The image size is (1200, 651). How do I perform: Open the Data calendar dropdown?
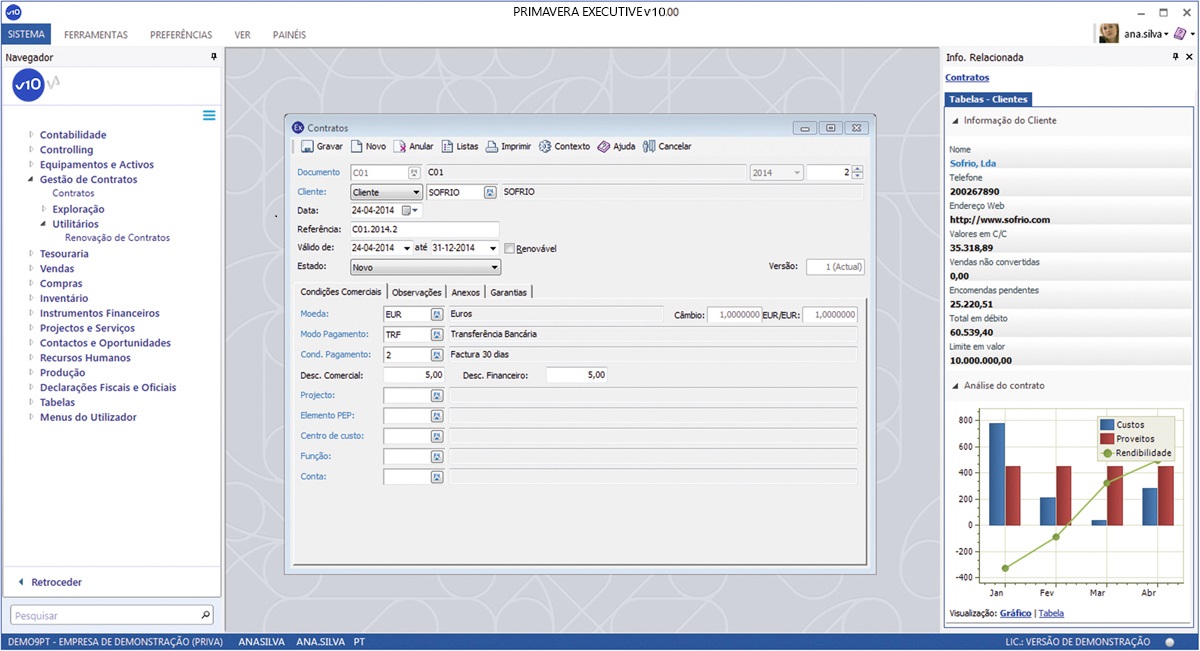point(412,211)
